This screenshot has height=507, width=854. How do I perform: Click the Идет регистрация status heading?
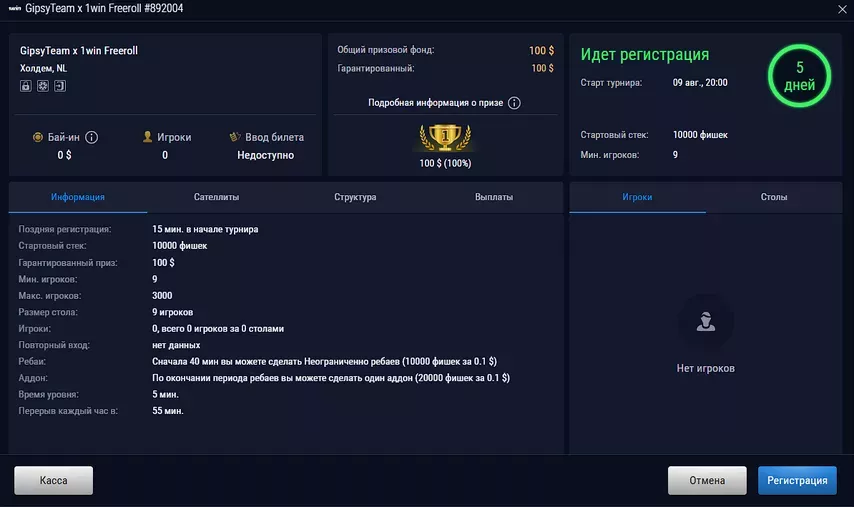pyautogui.click(x=645, y=54)
